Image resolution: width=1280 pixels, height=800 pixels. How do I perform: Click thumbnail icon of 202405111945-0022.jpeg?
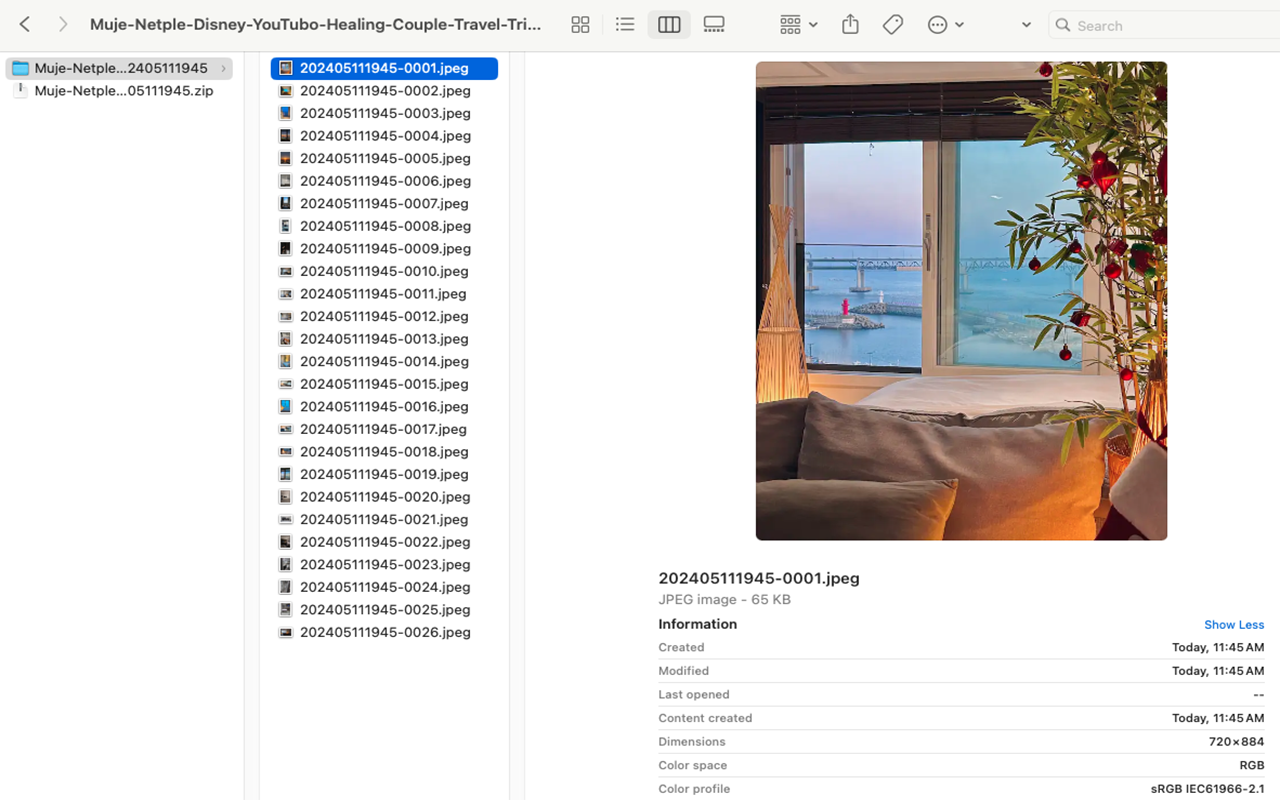[285, 542]
